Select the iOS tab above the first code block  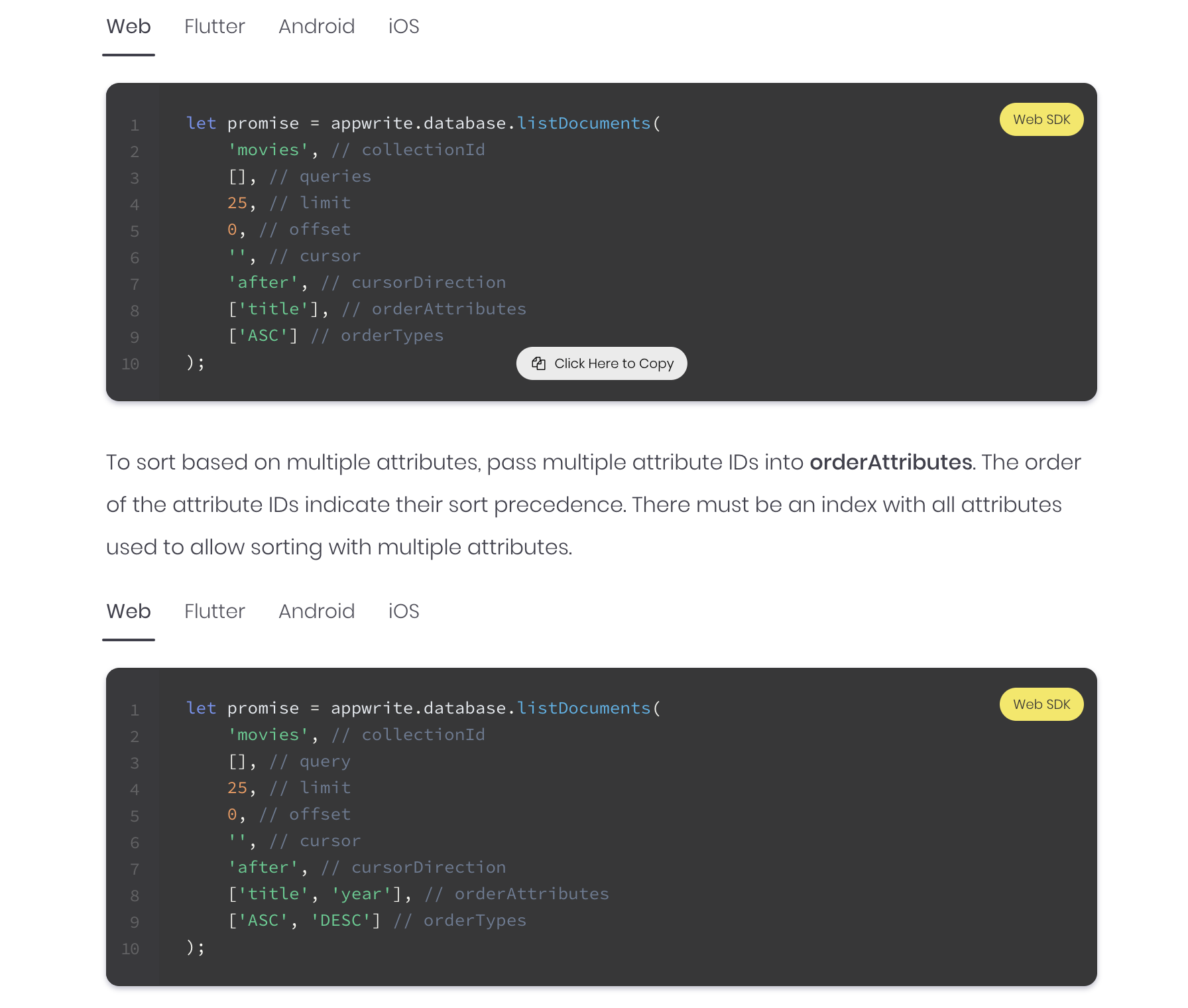[x=404, y=27]
